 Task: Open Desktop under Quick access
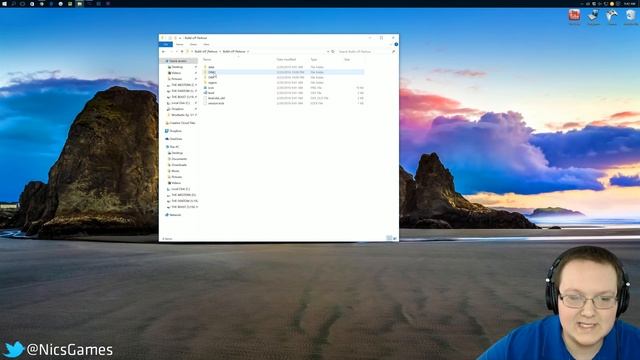click(177, 67)
